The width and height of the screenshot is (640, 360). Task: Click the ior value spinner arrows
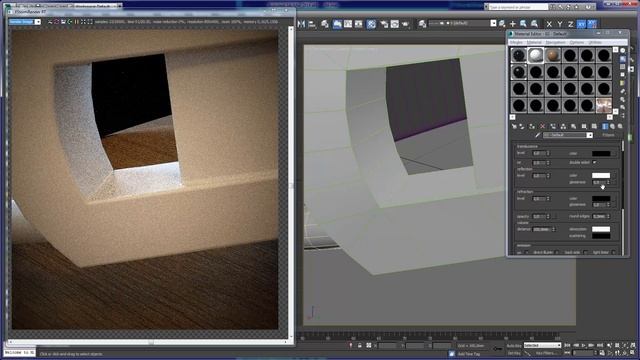pyautogui.click(x=548, y=163)
